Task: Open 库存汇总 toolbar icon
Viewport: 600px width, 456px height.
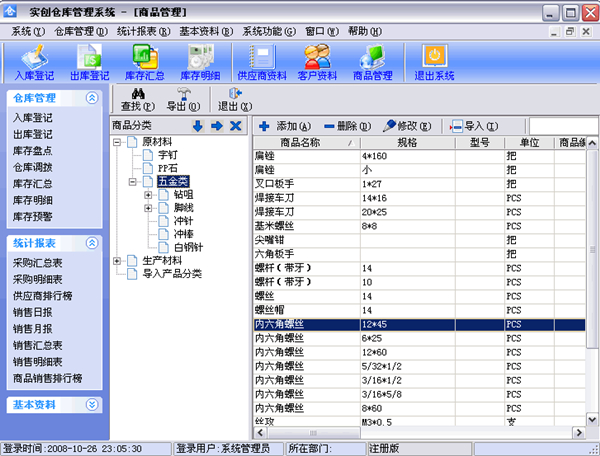Action: (x=145, y=60)
